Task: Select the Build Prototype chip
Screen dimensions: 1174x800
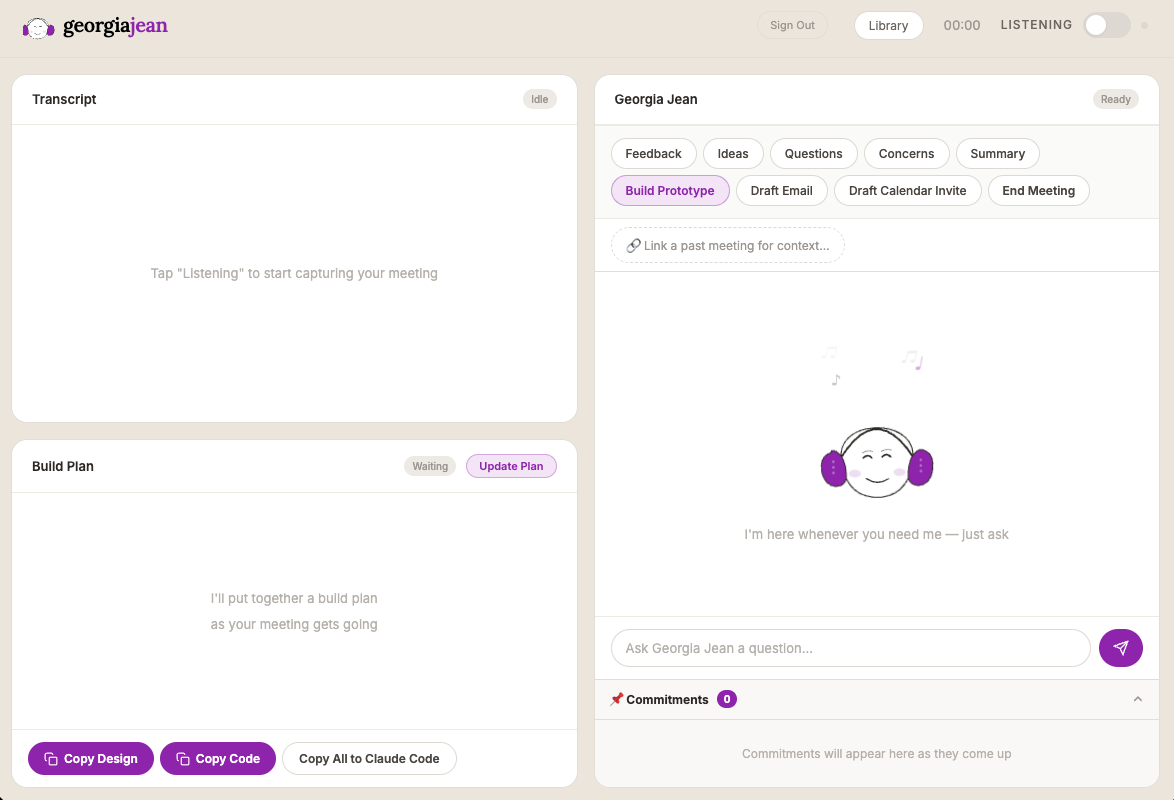Action: tap(670, 190)
